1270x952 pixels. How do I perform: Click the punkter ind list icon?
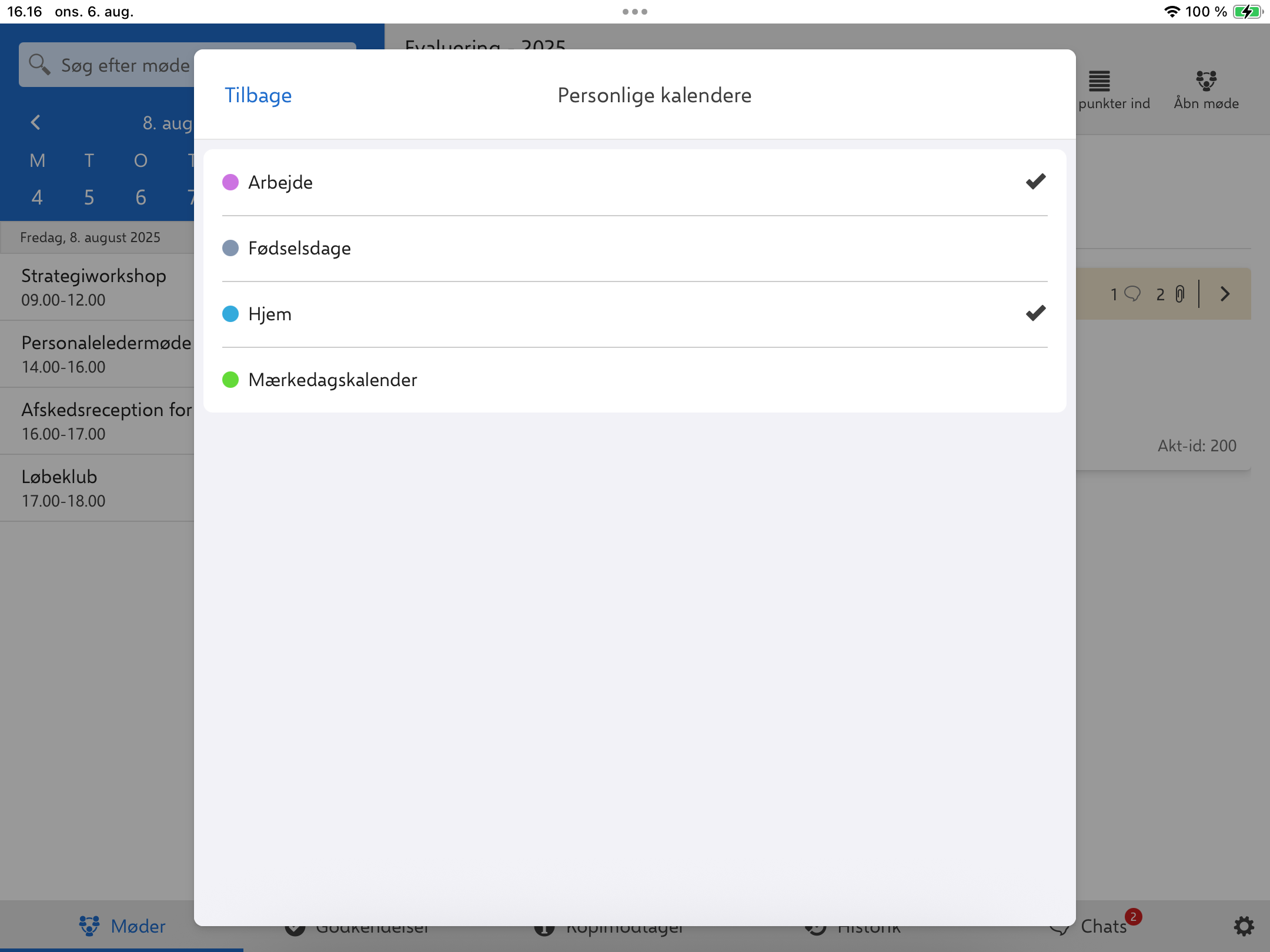(x=1099, y=81)
